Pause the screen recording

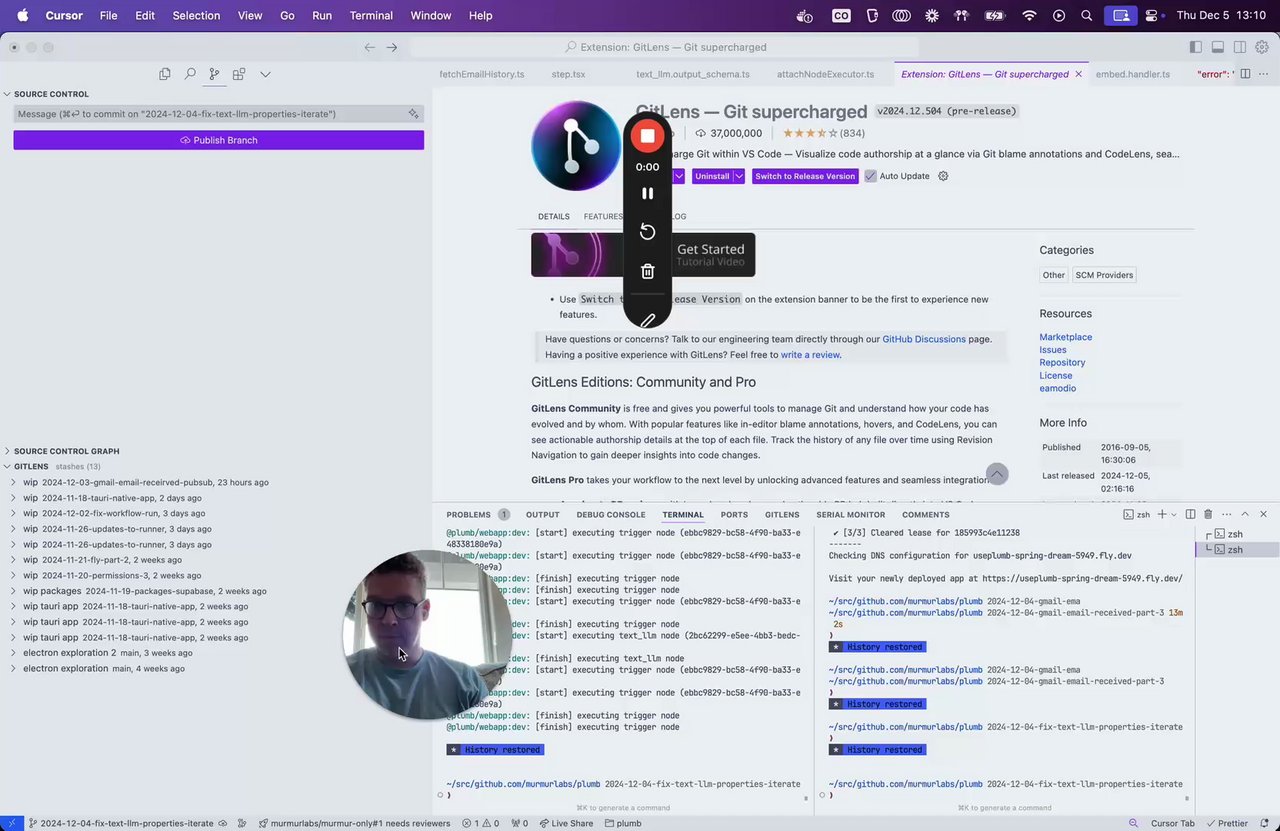pyautogui.click(x=647, y=193)
